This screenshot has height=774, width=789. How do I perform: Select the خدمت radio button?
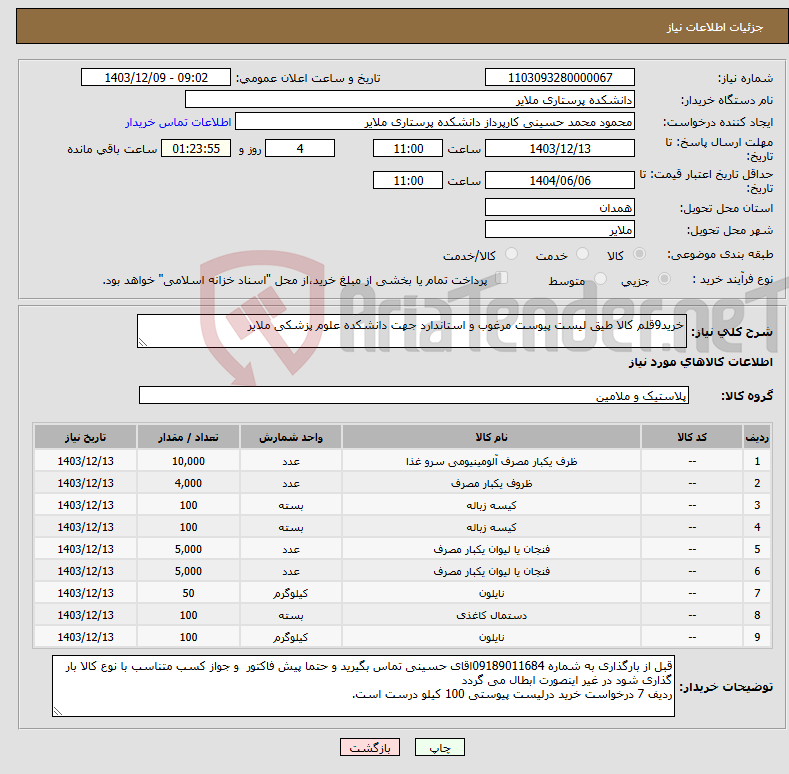click(x=582, y=254)
